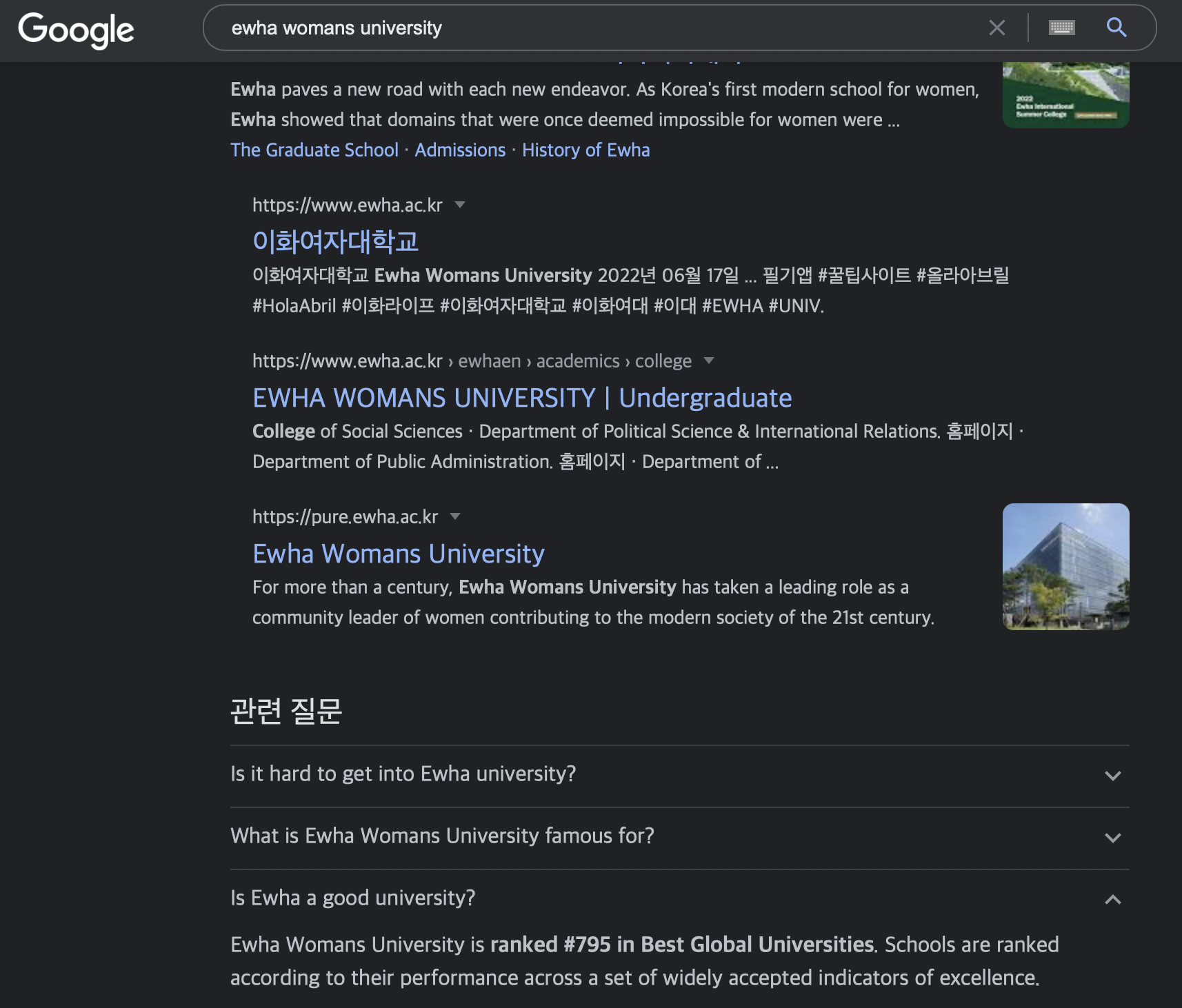Screen dimensions: 1182x1008
Task: Go to History of Ewha sitelink
Action: (x=585, y=150)
